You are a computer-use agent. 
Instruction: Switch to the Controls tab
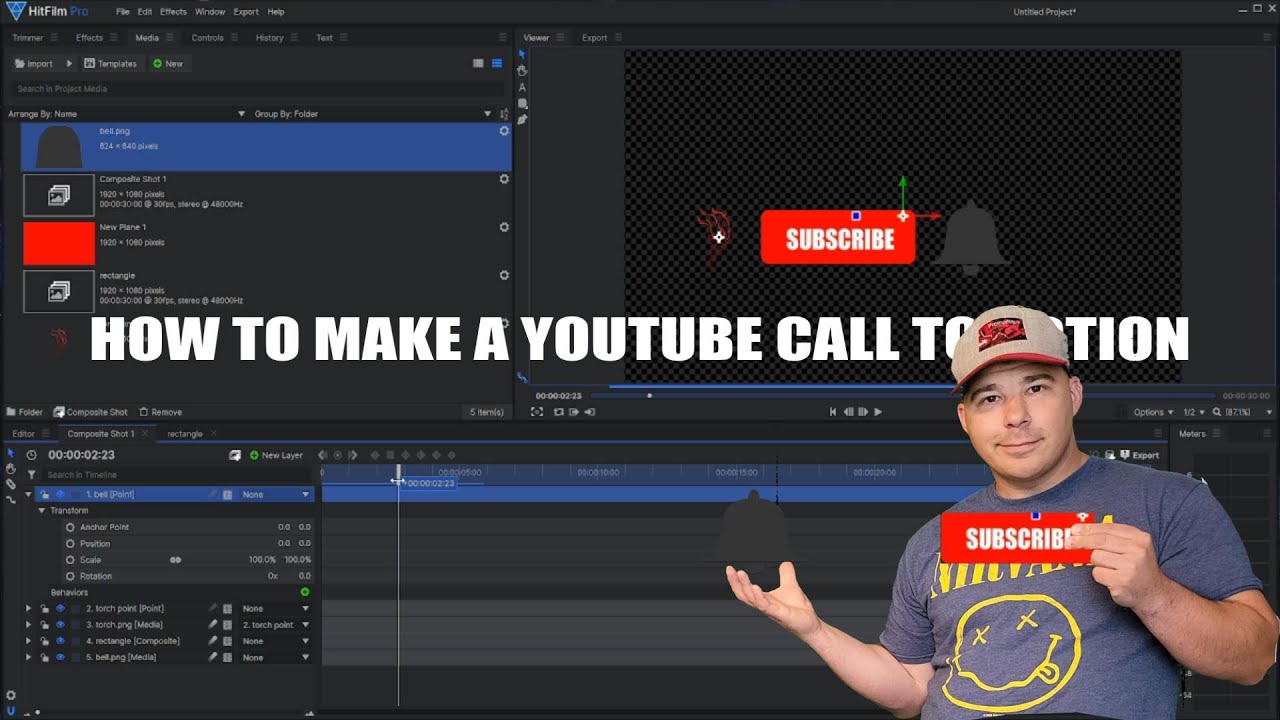207,38
